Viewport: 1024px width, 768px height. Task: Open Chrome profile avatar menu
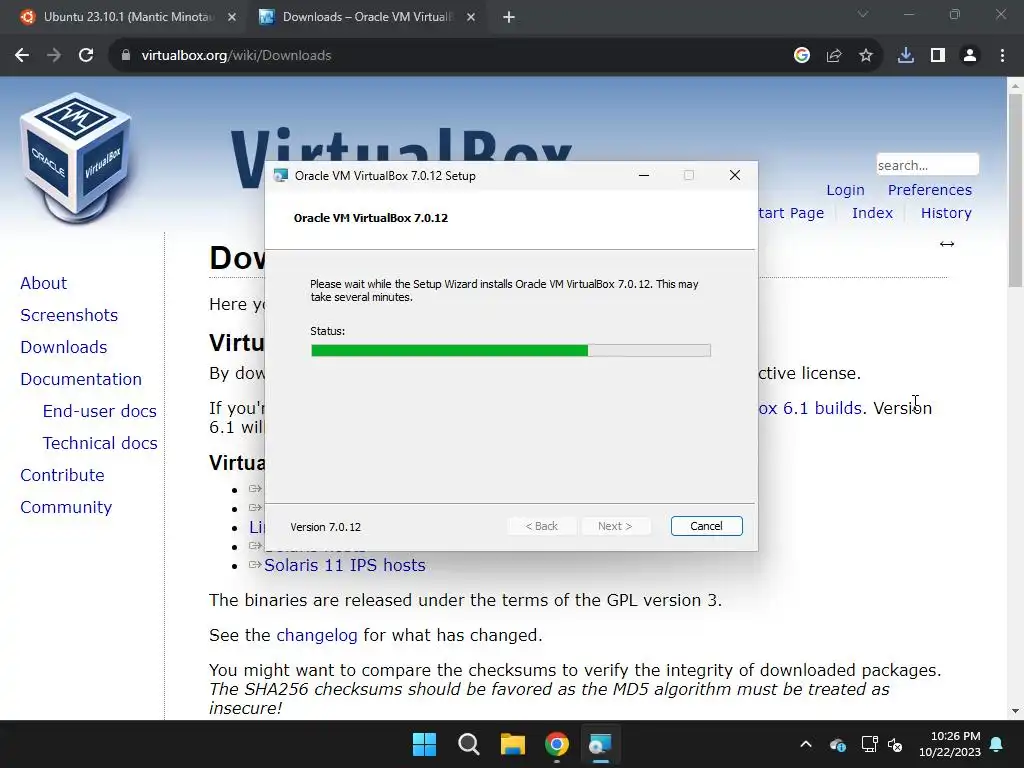click(x=970, y=56)
